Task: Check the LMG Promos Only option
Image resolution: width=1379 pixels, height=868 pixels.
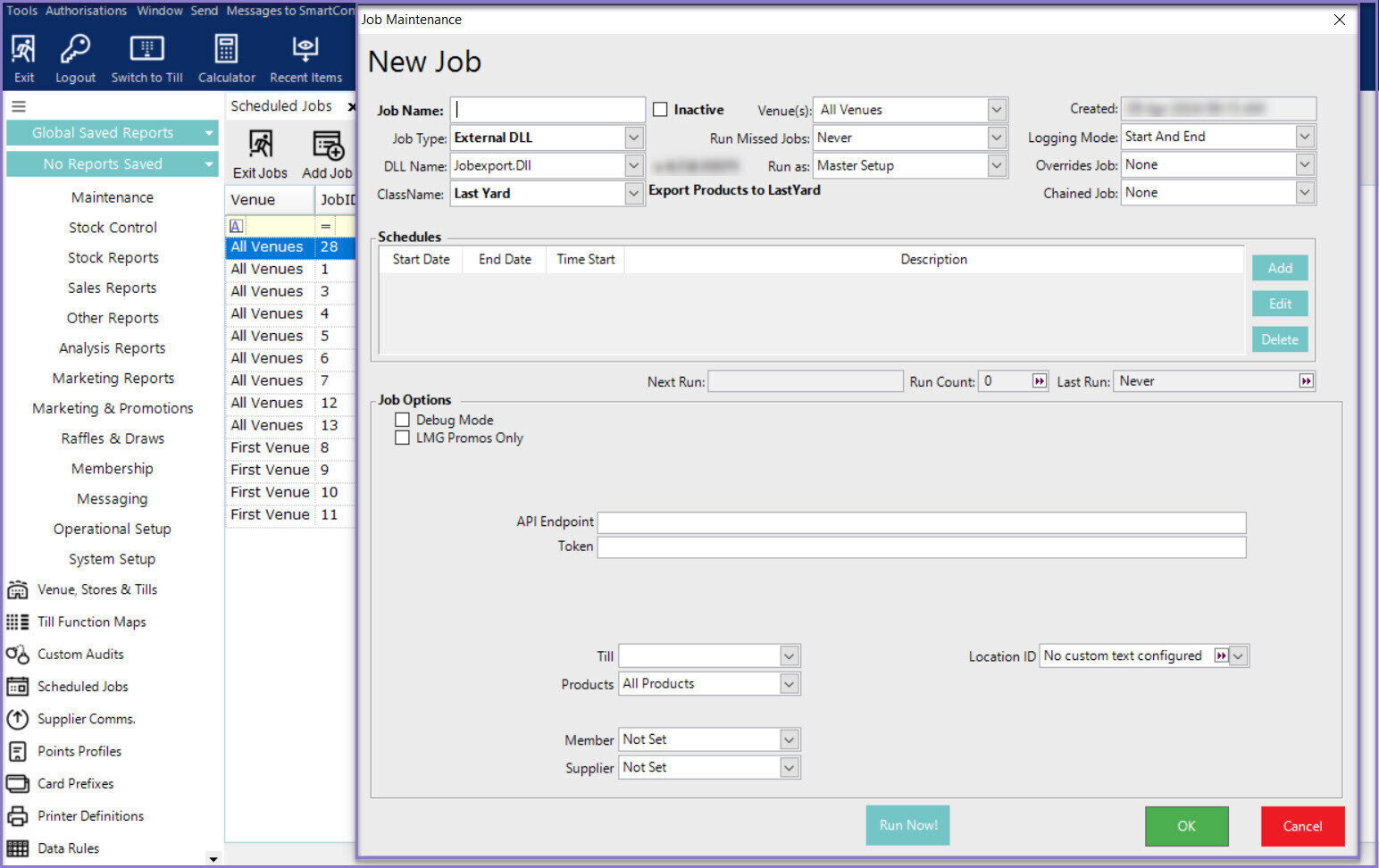Action: 403,438
